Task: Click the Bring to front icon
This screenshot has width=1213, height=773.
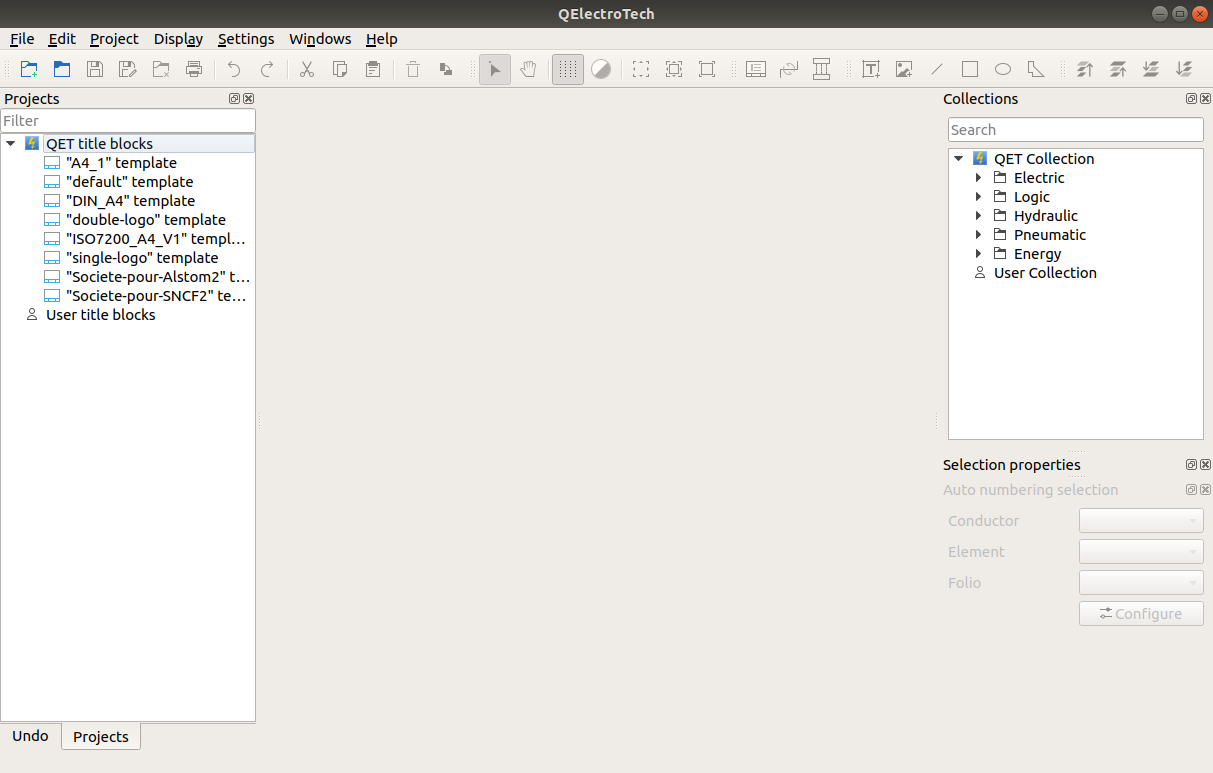Action: pos(1085,69)
